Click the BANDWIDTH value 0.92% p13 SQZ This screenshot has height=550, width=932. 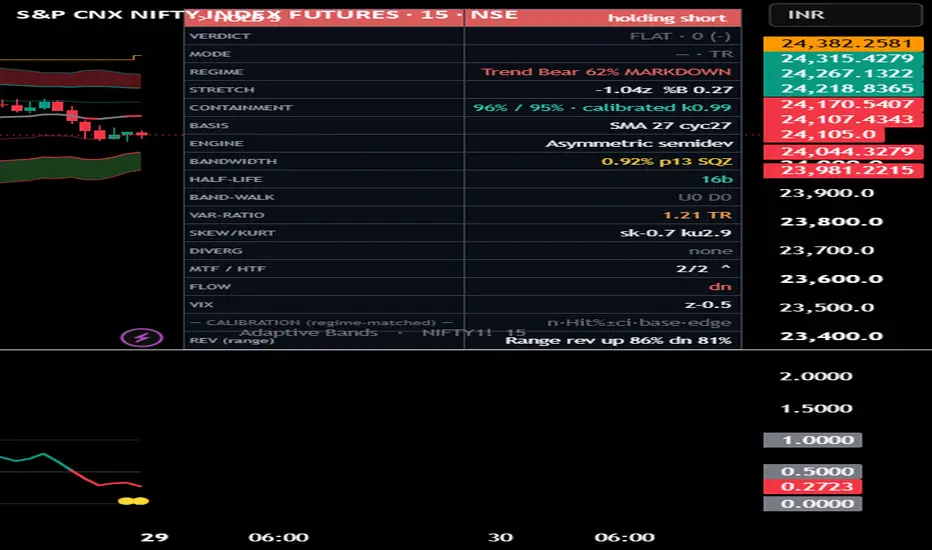point(666,161)
